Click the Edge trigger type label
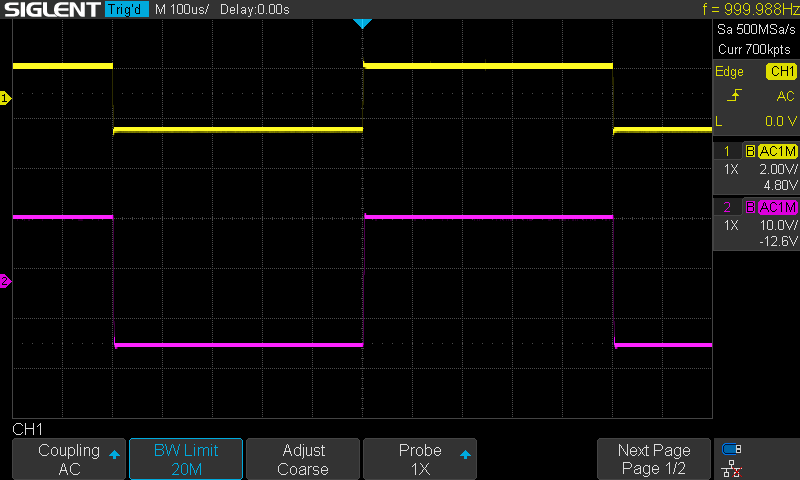Screen dimensions: 800x480 (729, 71)
